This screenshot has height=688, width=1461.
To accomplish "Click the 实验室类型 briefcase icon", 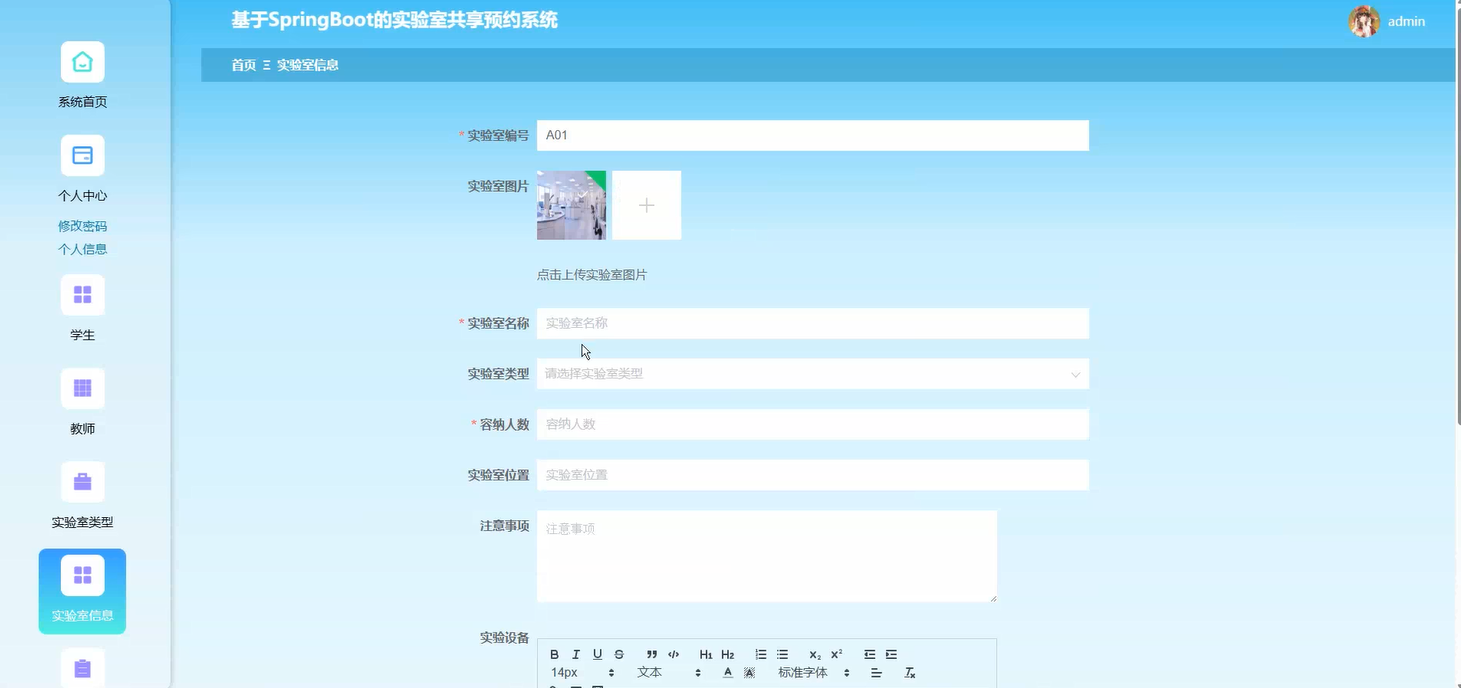I will pyautogui.click(x=82, y=481).
